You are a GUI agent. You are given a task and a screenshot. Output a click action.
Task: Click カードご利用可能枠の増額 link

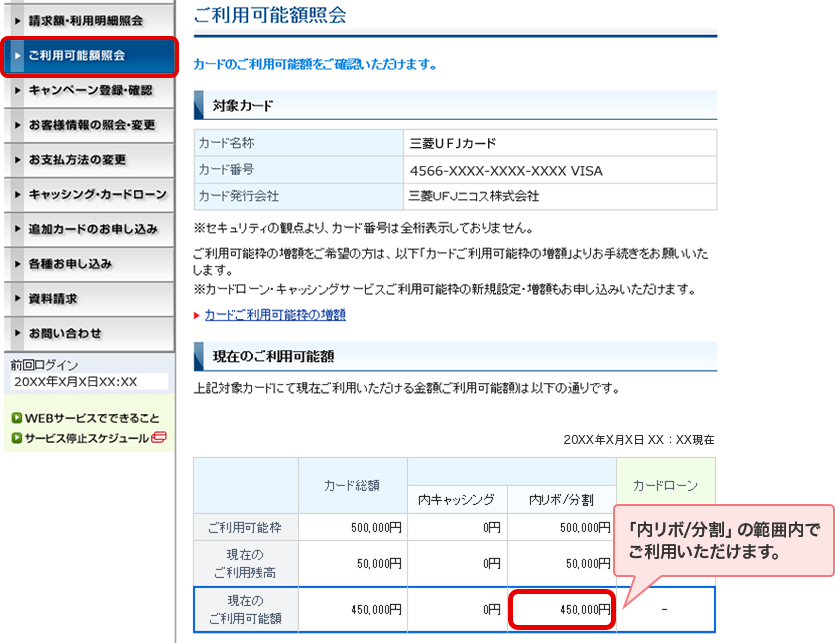tap(275, 314)
